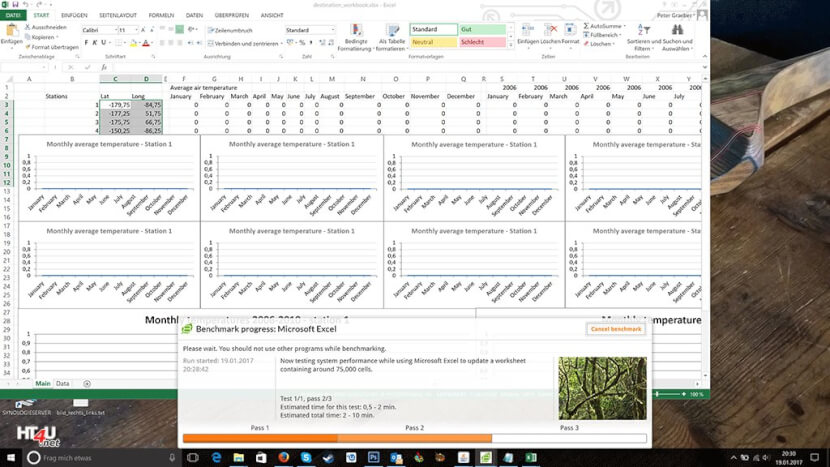Click percent number format

(302, 43)
